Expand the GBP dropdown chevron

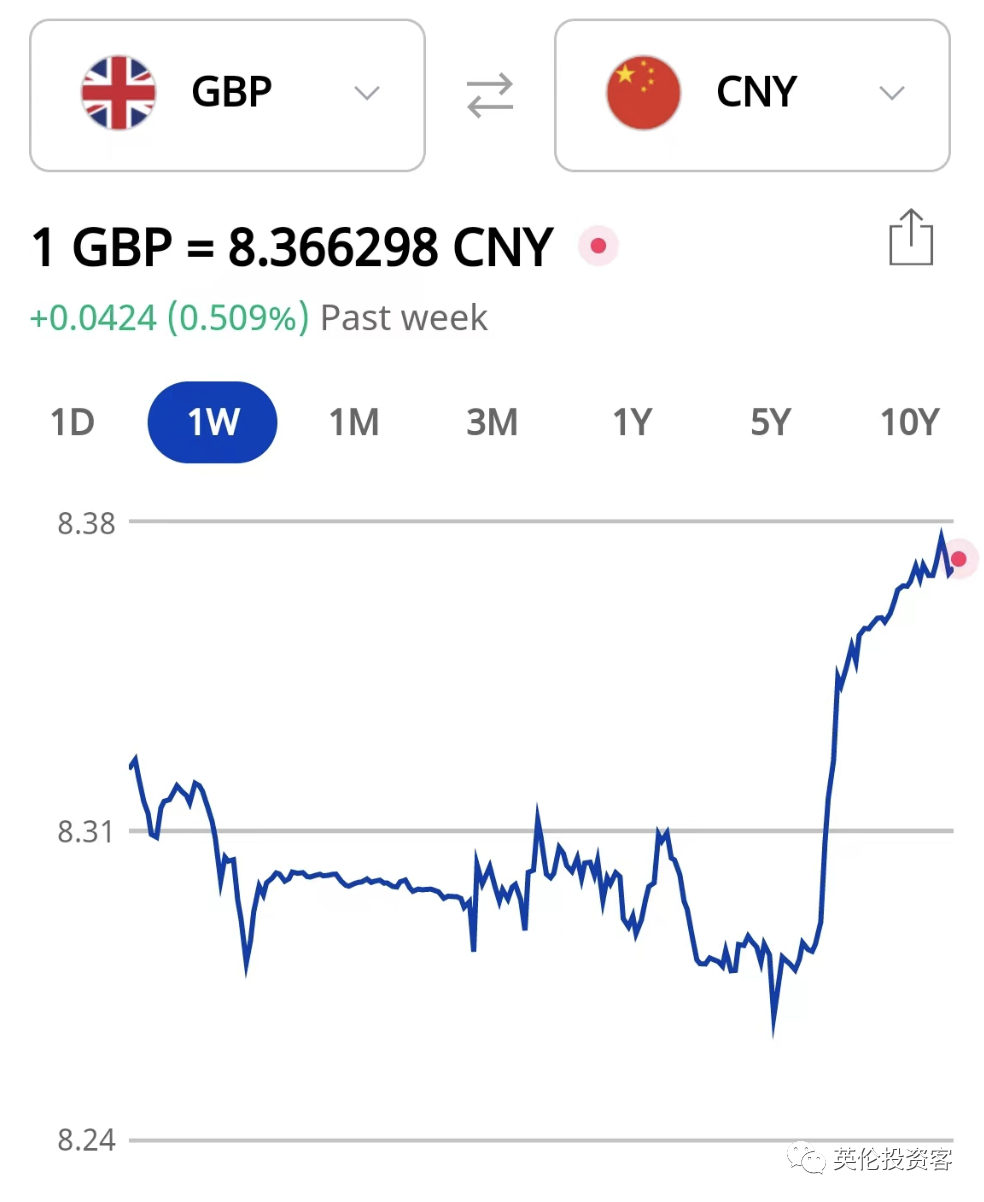(x=367, y=94)
